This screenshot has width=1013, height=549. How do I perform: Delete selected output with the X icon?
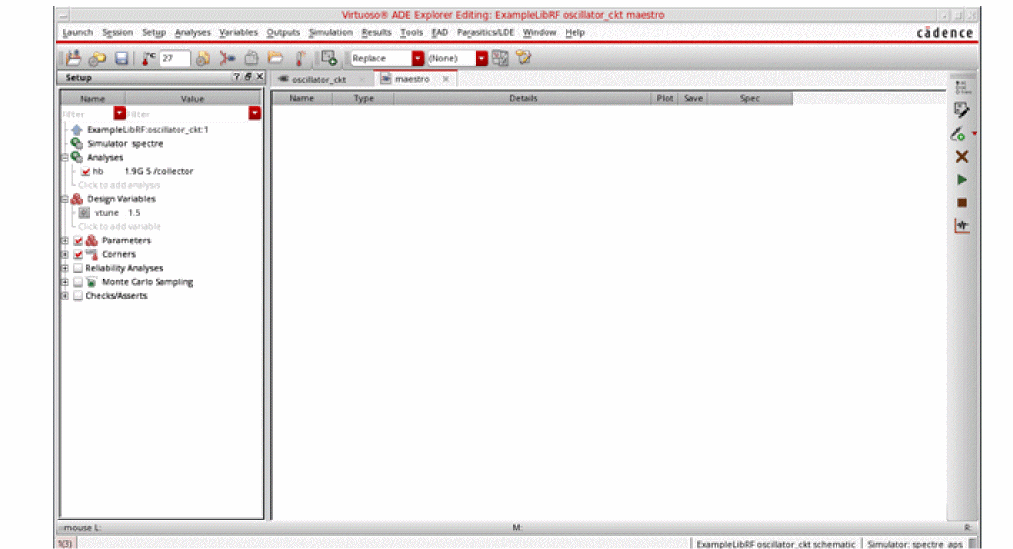tap(962, 156)
